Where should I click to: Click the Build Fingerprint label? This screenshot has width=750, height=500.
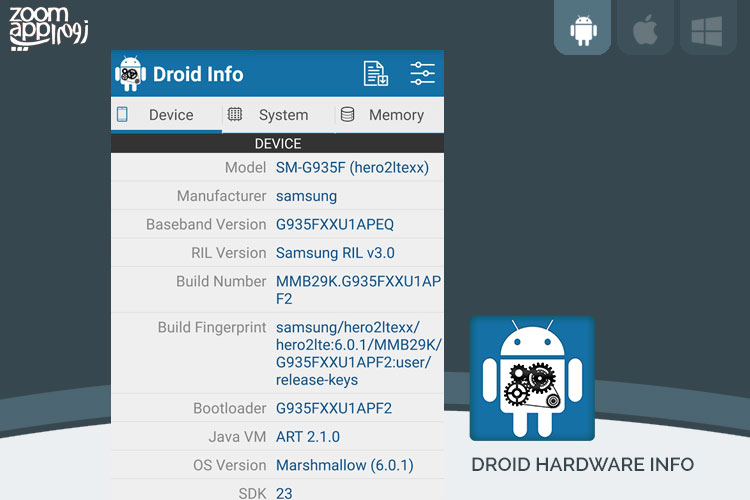(x=212, y=328)
